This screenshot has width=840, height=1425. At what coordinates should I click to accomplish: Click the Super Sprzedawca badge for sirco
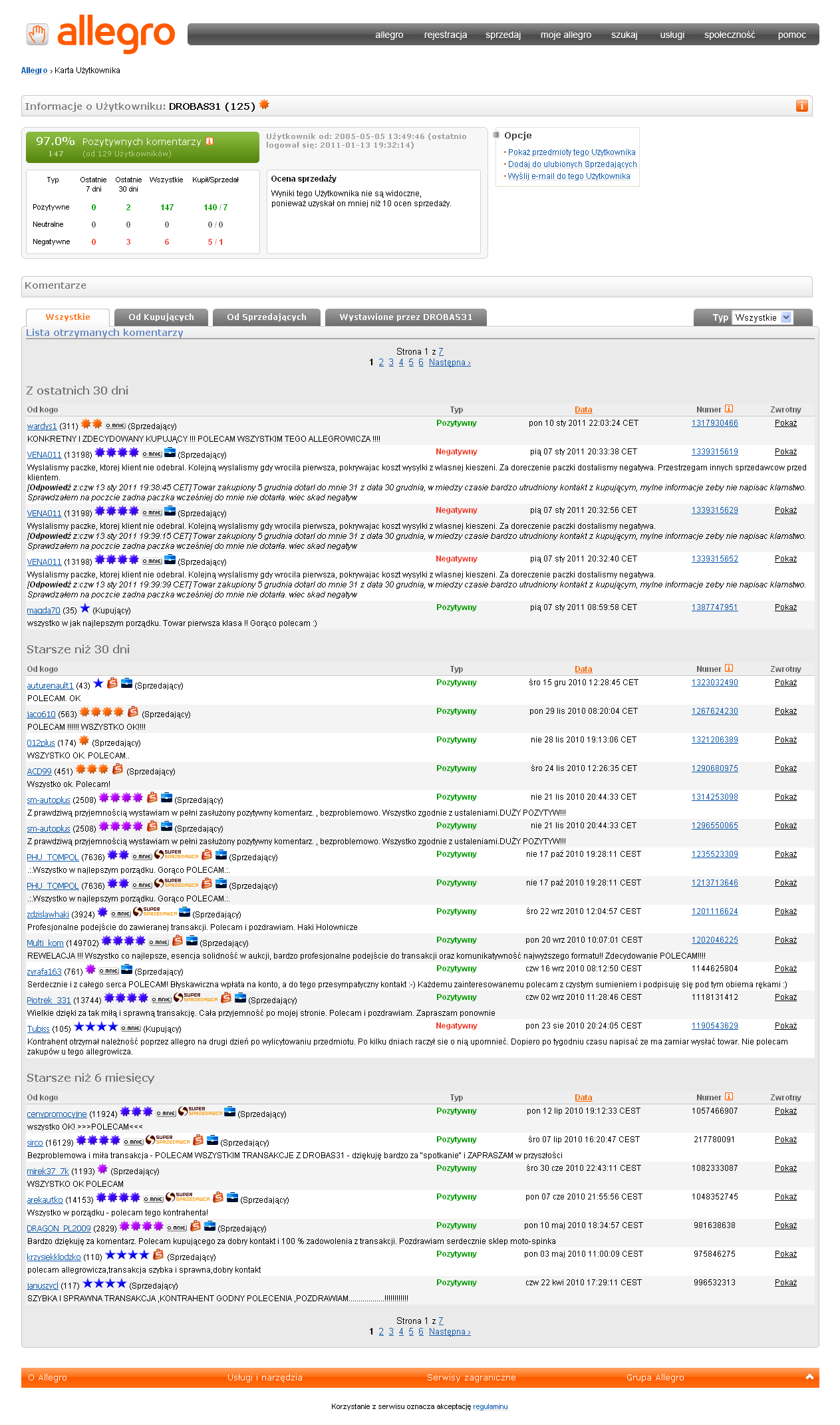click(x=168, y=1140)
